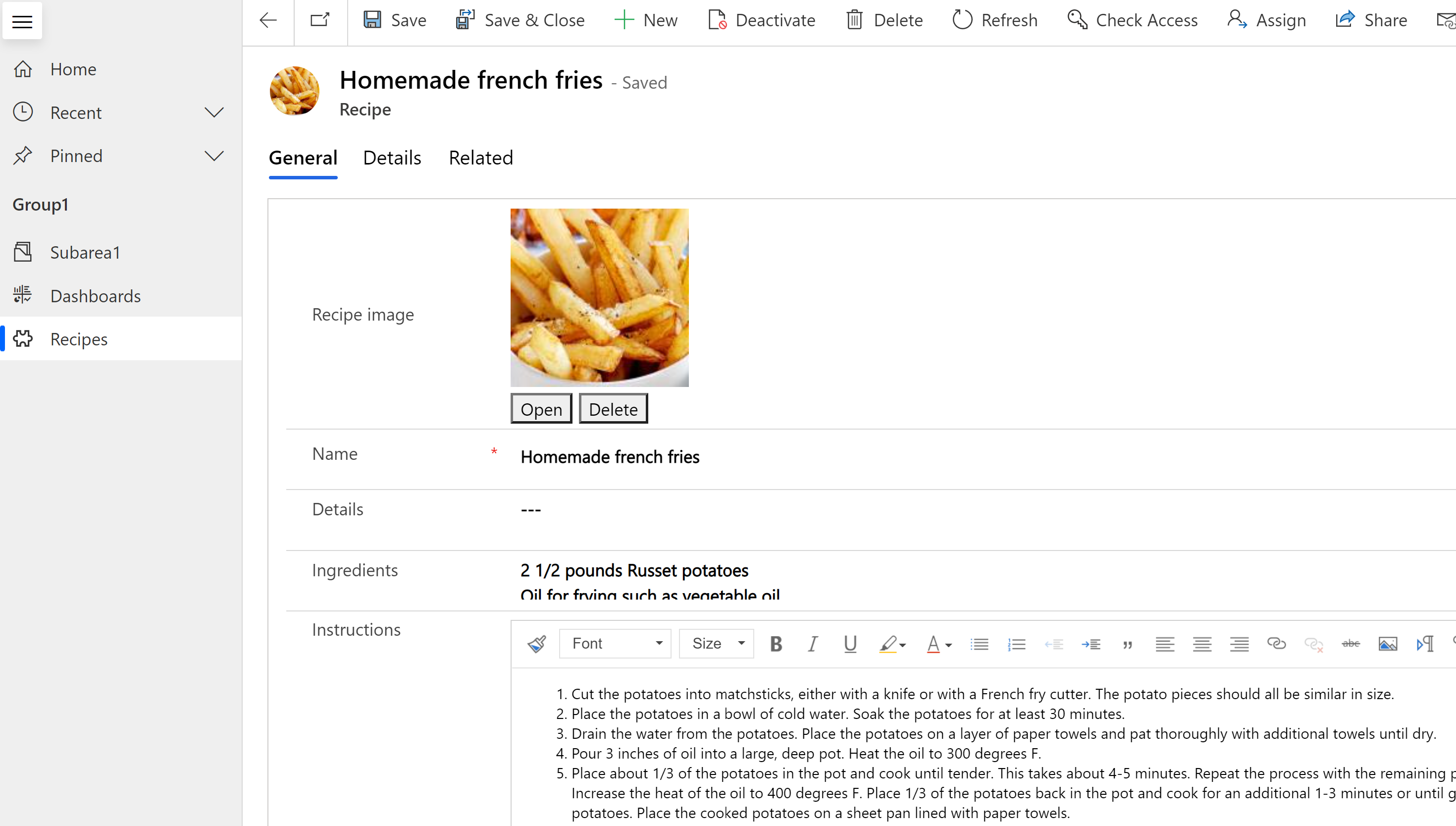Click the Numbered list icon
The width and height of the screenshot is (1456, 826).
coord(1016,643)
